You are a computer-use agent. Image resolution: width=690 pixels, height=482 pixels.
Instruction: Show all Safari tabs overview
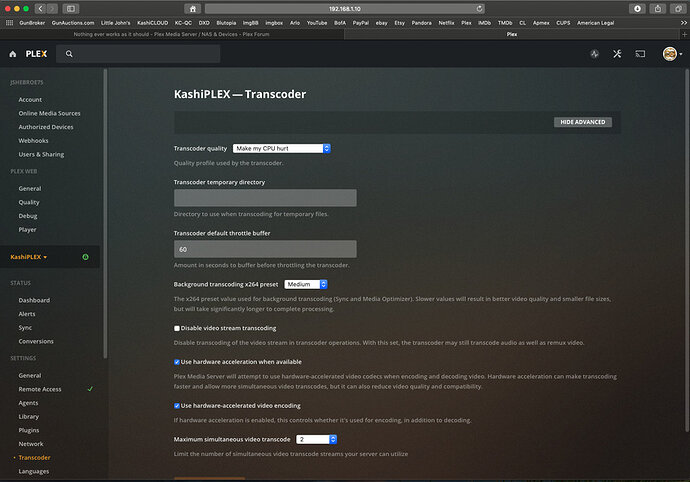678,8
